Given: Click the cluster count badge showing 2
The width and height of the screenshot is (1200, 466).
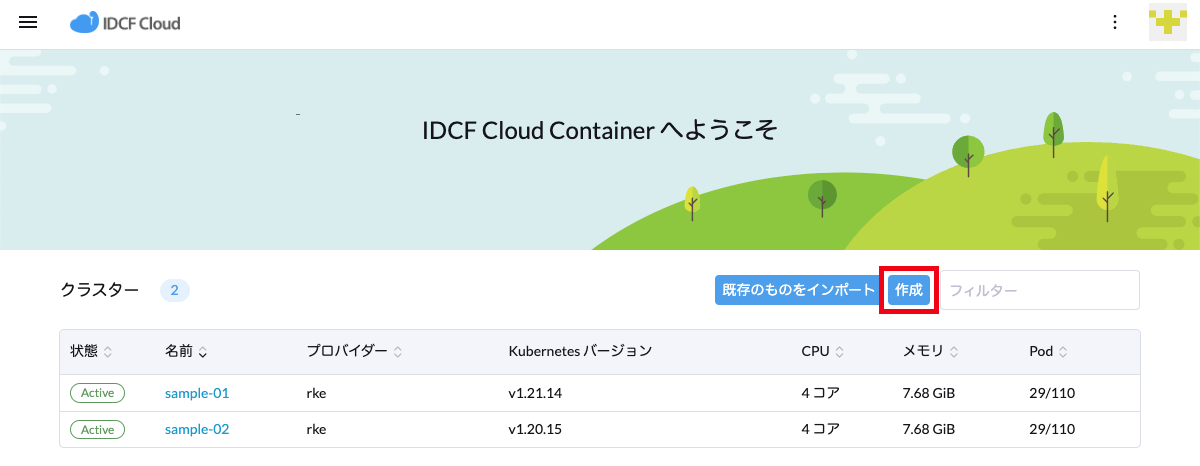Looking at the screenshot, I should click(x=174, y=290).
